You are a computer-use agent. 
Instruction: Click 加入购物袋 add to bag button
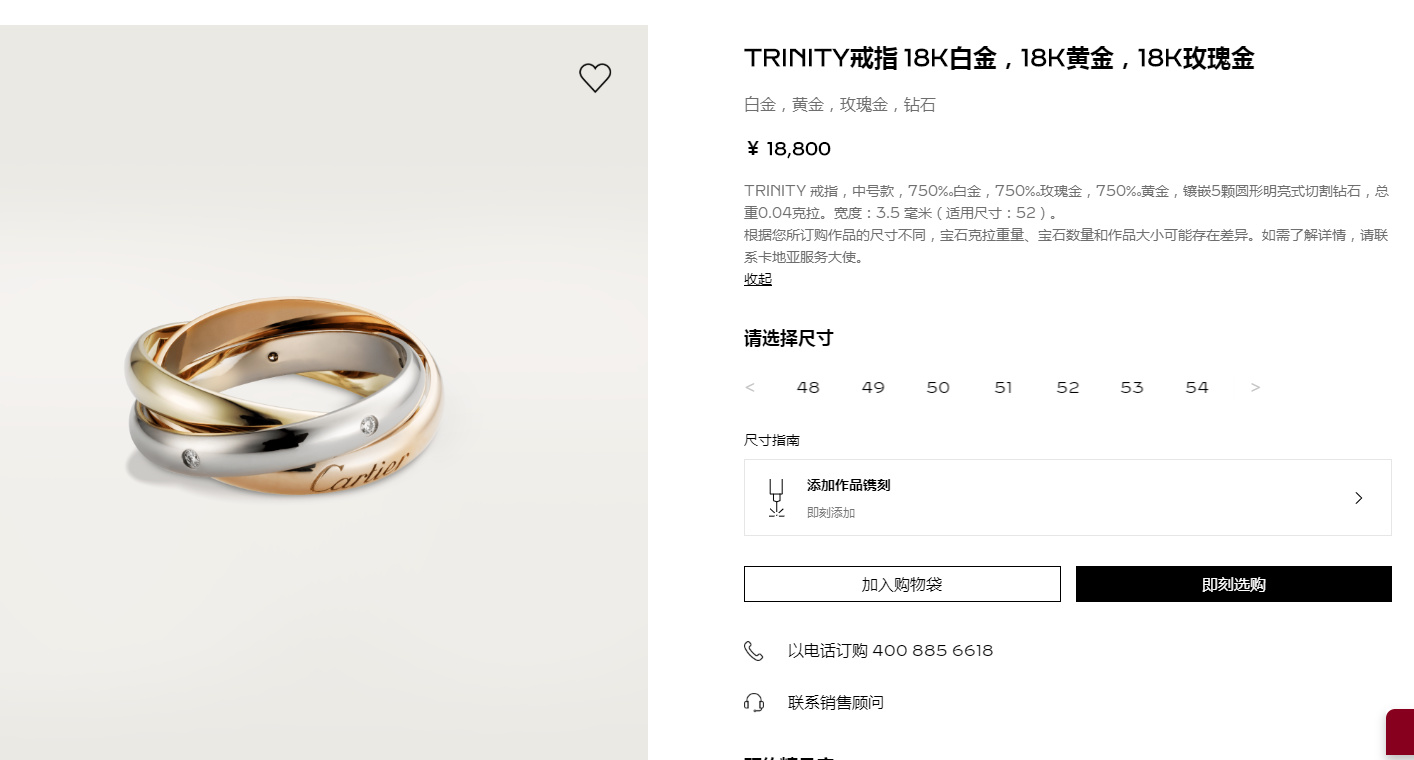(902, 584)
